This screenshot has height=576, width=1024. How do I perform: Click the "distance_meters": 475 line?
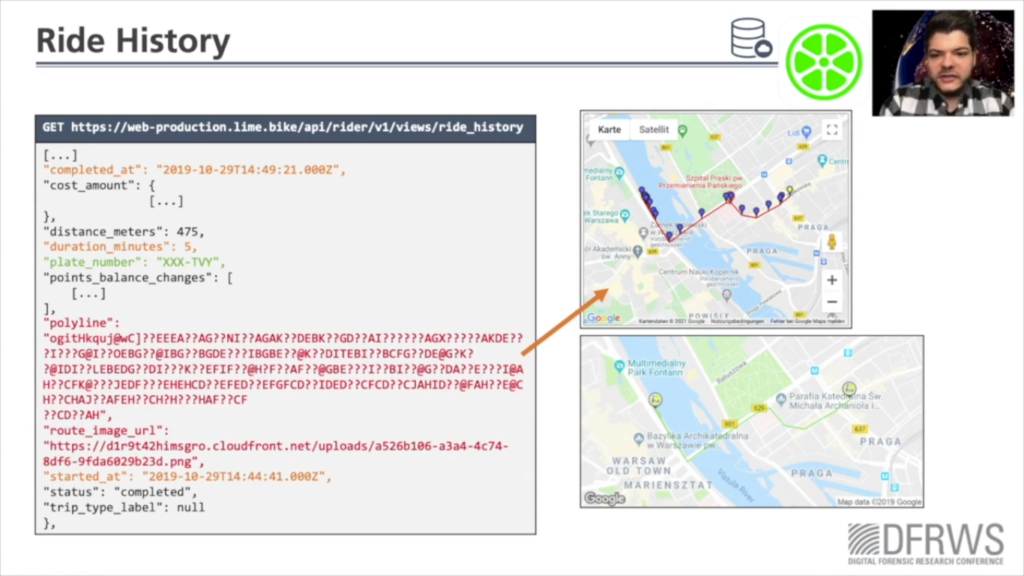click(x=123, y=232)
